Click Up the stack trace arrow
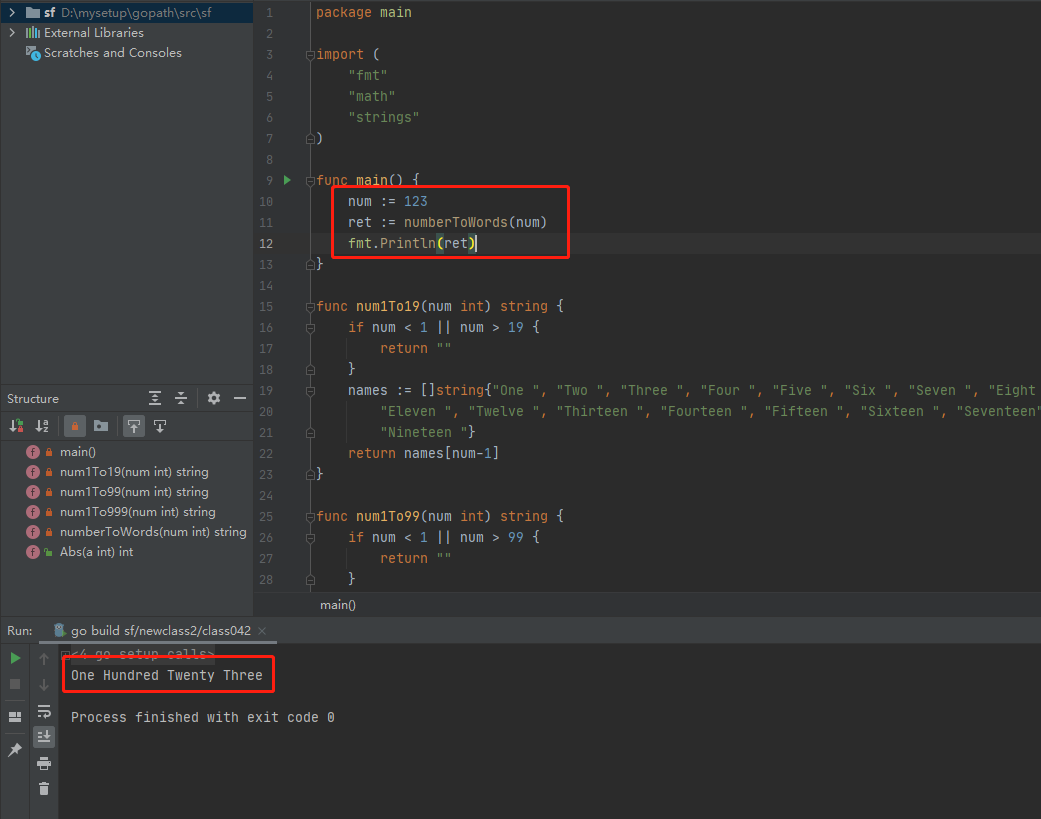 44,658
